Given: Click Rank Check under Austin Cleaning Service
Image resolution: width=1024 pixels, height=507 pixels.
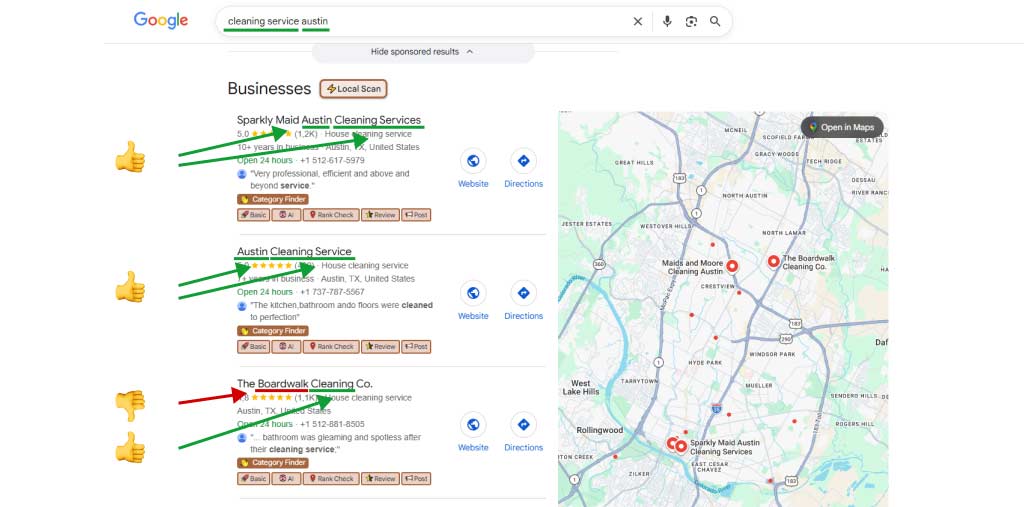Looking at the screenshot, I should click(x=331, y=347).
